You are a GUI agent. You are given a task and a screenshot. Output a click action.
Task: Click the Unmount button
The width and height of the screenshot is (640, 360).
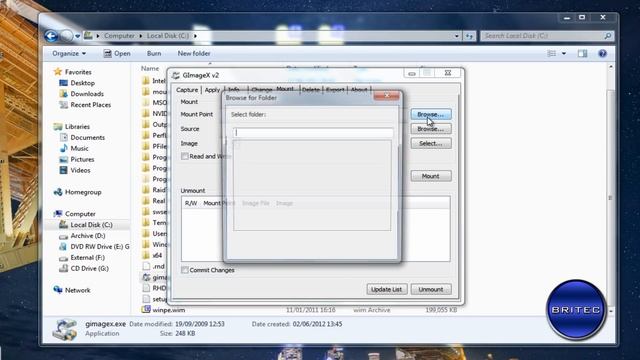click(x=431, y=289)
